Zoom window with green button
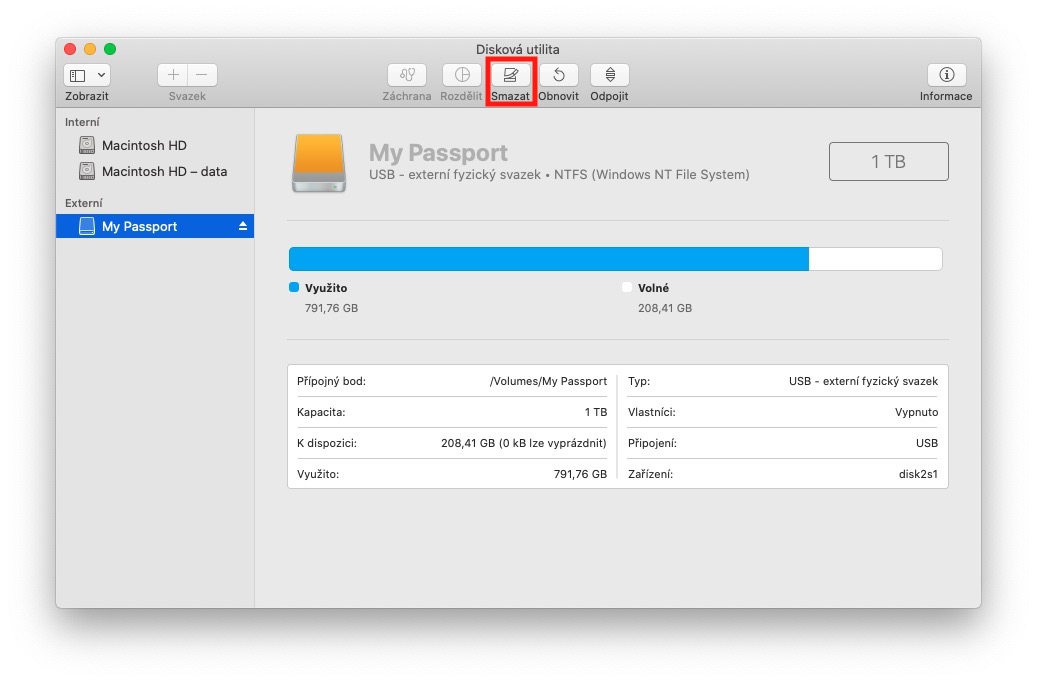 [x=110, y=49]
